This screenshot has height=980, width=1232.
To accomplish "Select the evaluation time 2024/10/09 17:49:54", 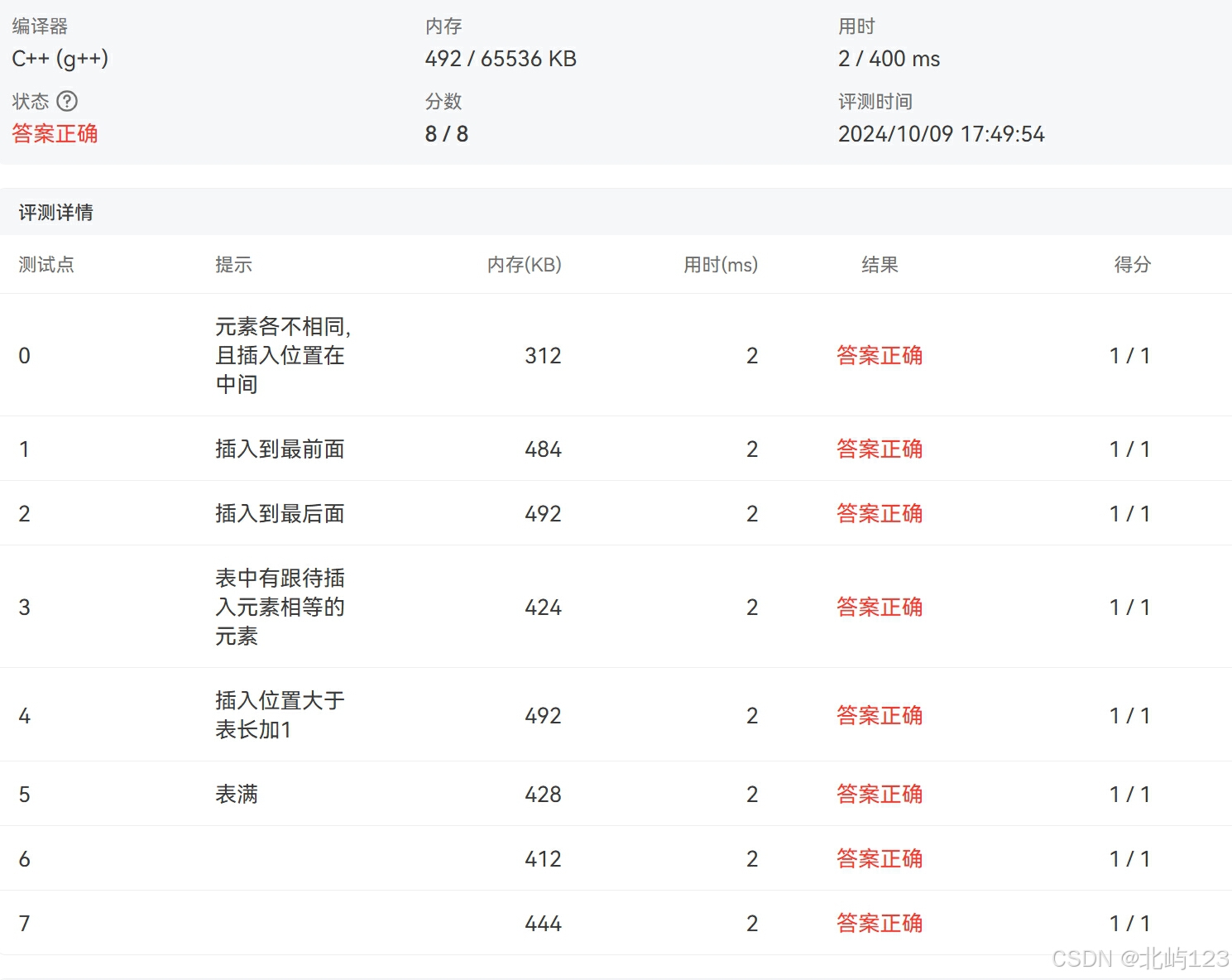I will pos(941,133).
